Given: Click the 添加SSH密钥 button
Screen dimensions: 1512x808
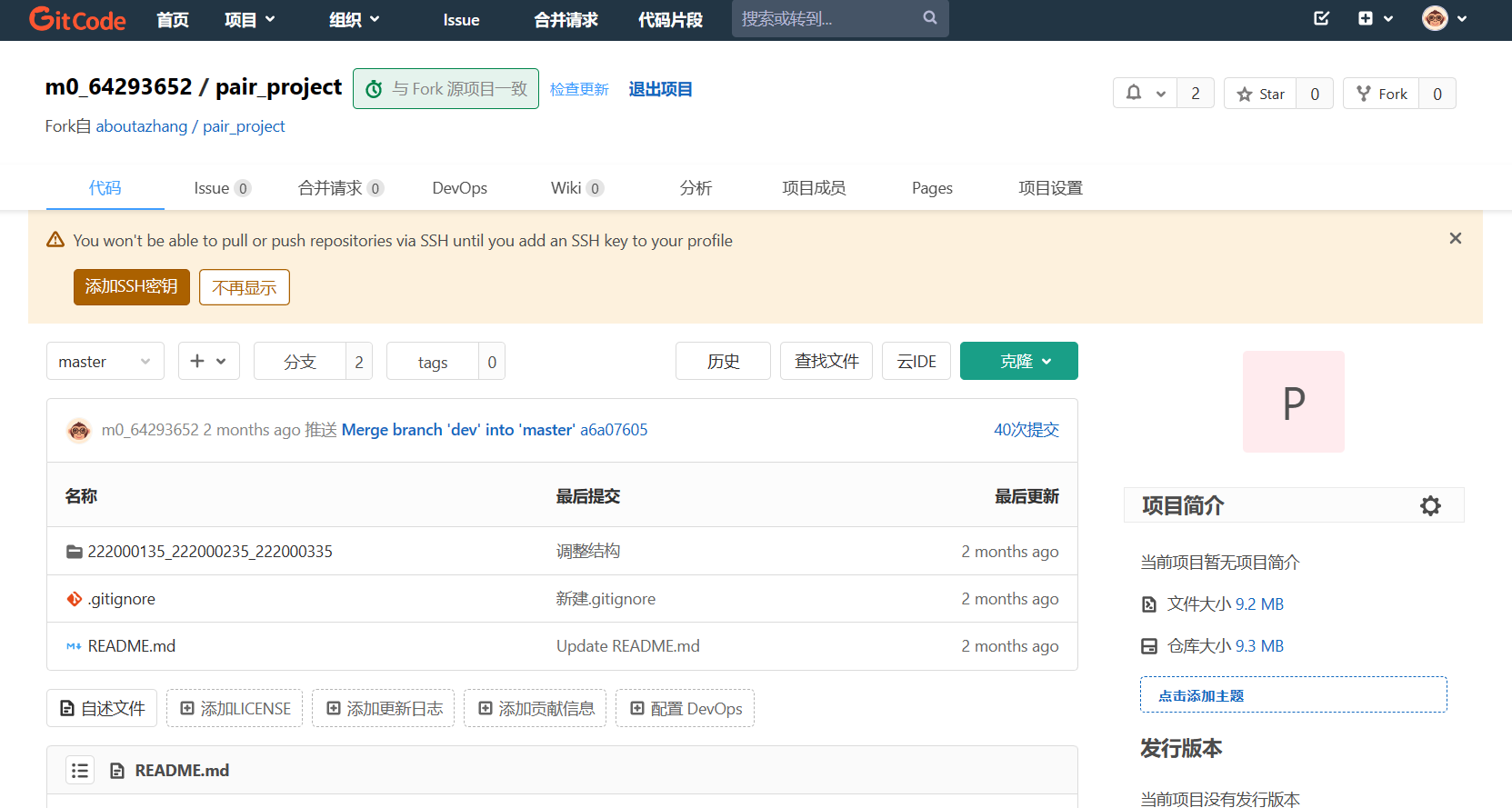Looking at the screenshot, I should tap(131, 287).
